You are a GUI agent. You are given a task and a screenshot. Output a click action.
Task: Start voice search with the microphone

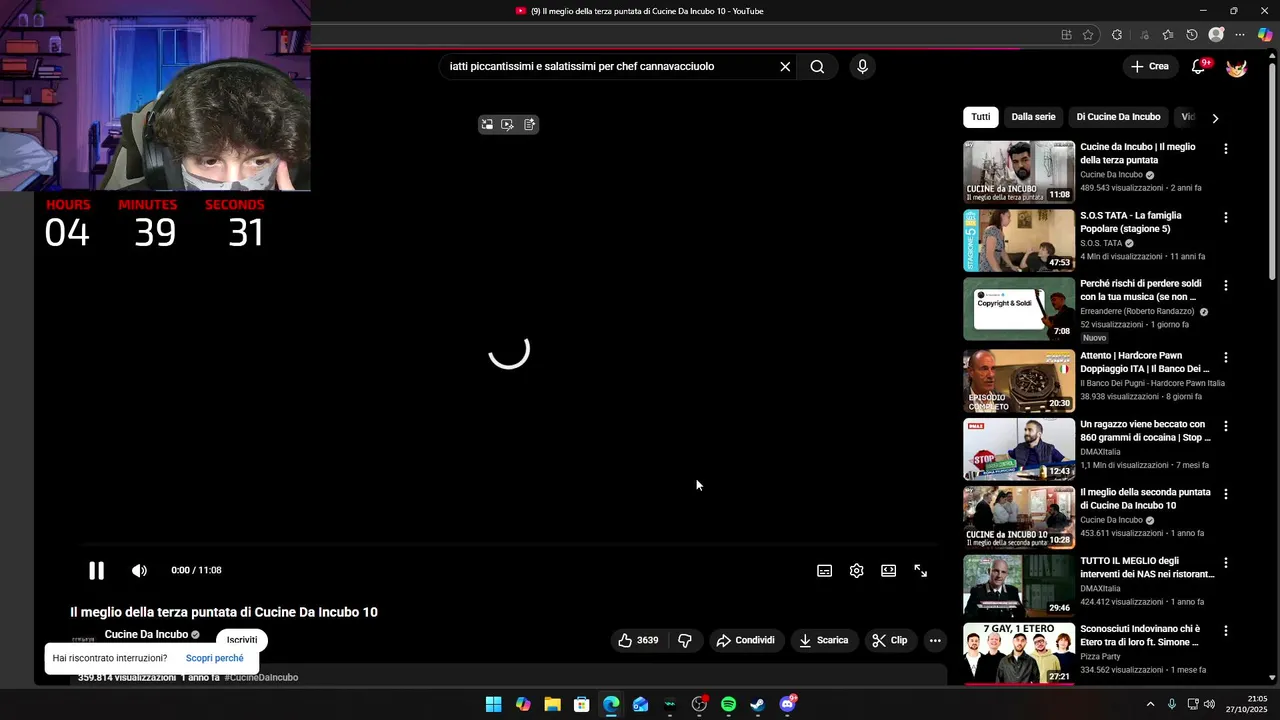point(862,67)
